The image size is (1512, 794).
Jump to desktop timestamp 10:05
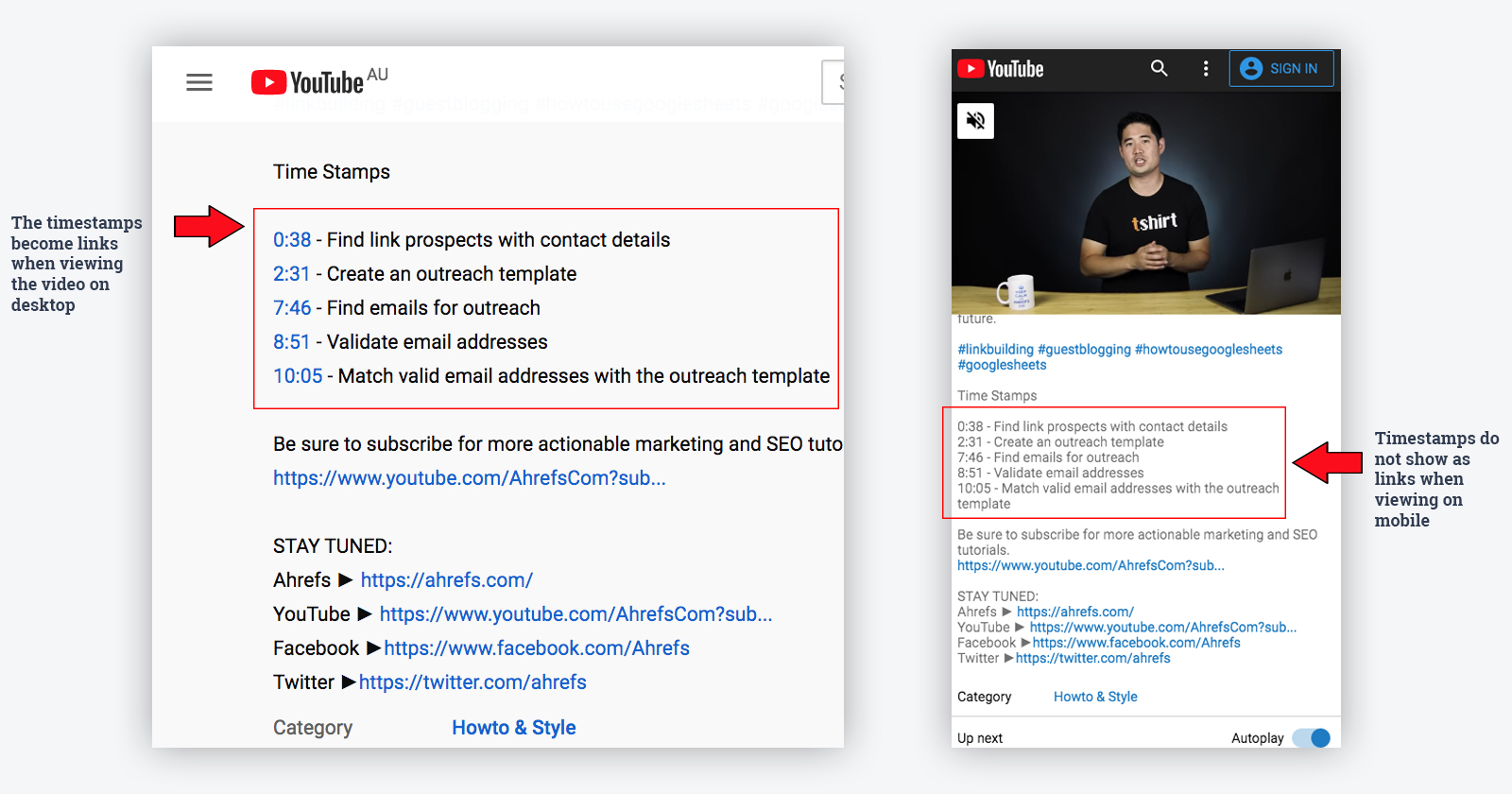coord(298,376)
